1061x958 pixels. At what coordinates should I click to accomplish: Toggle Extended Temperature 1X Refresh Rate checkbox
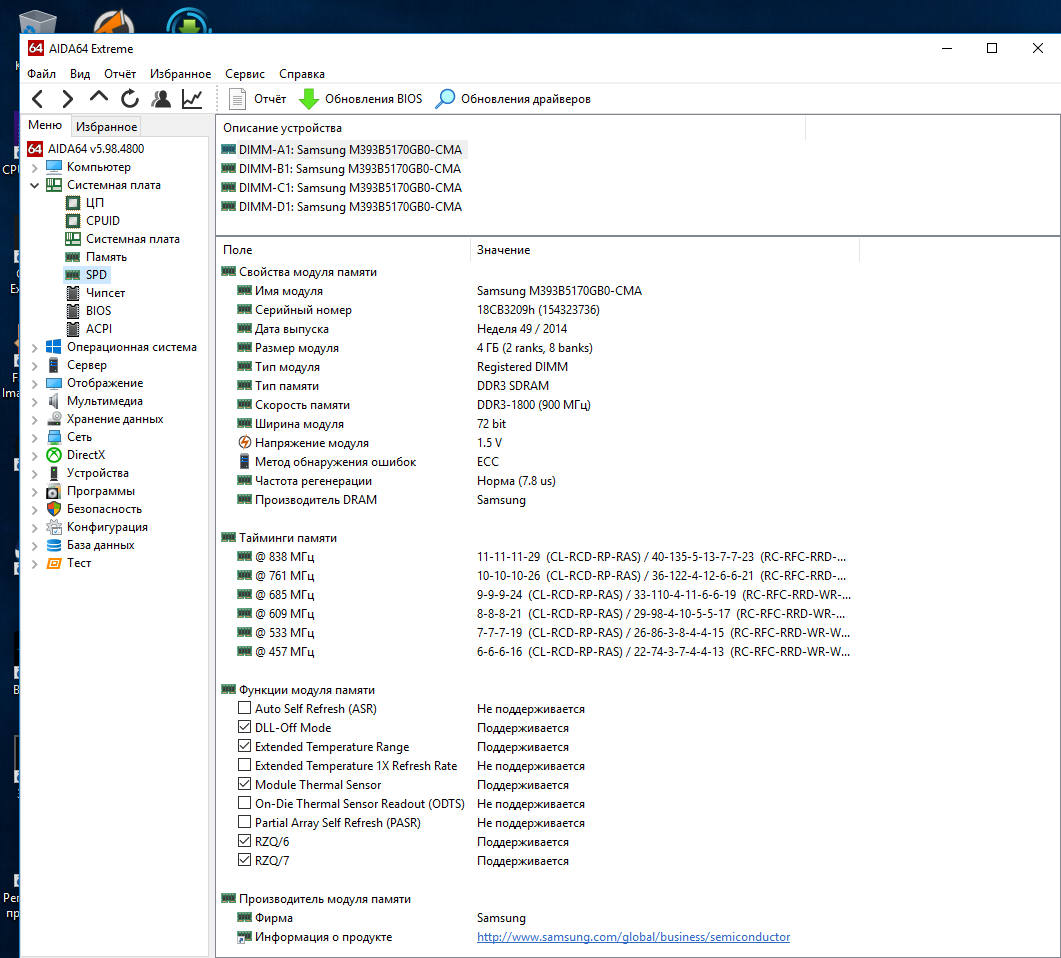pos(244,765)
